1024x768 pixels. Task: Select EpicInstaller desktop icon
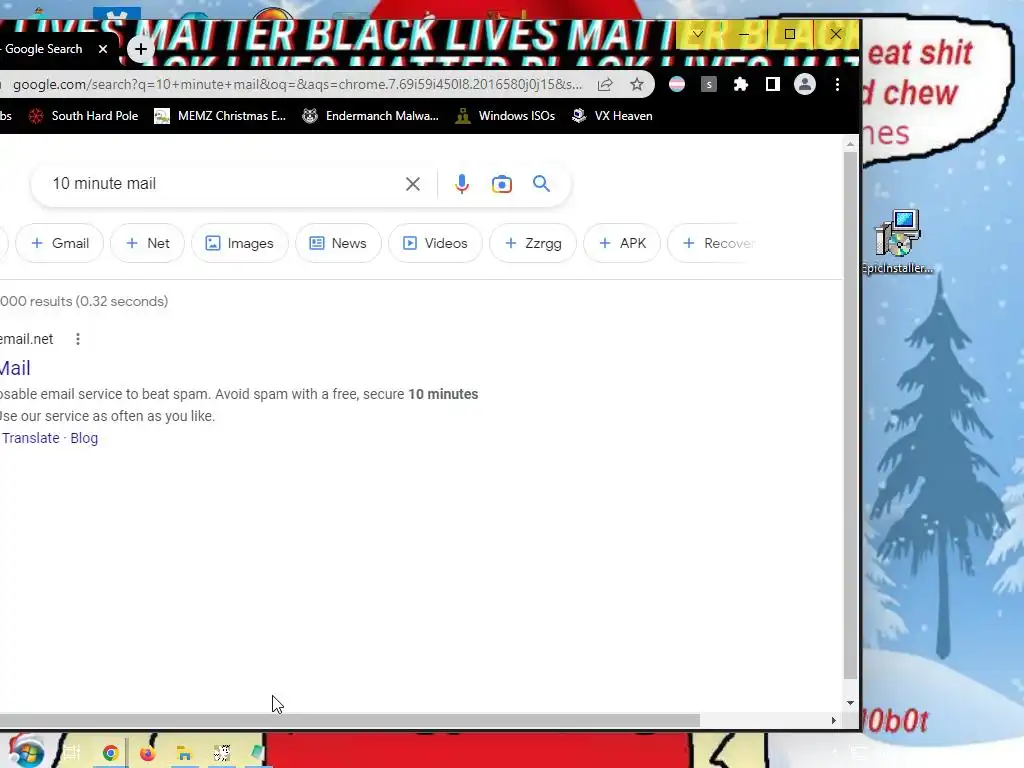pyautogui.click(x=898, y=241)
